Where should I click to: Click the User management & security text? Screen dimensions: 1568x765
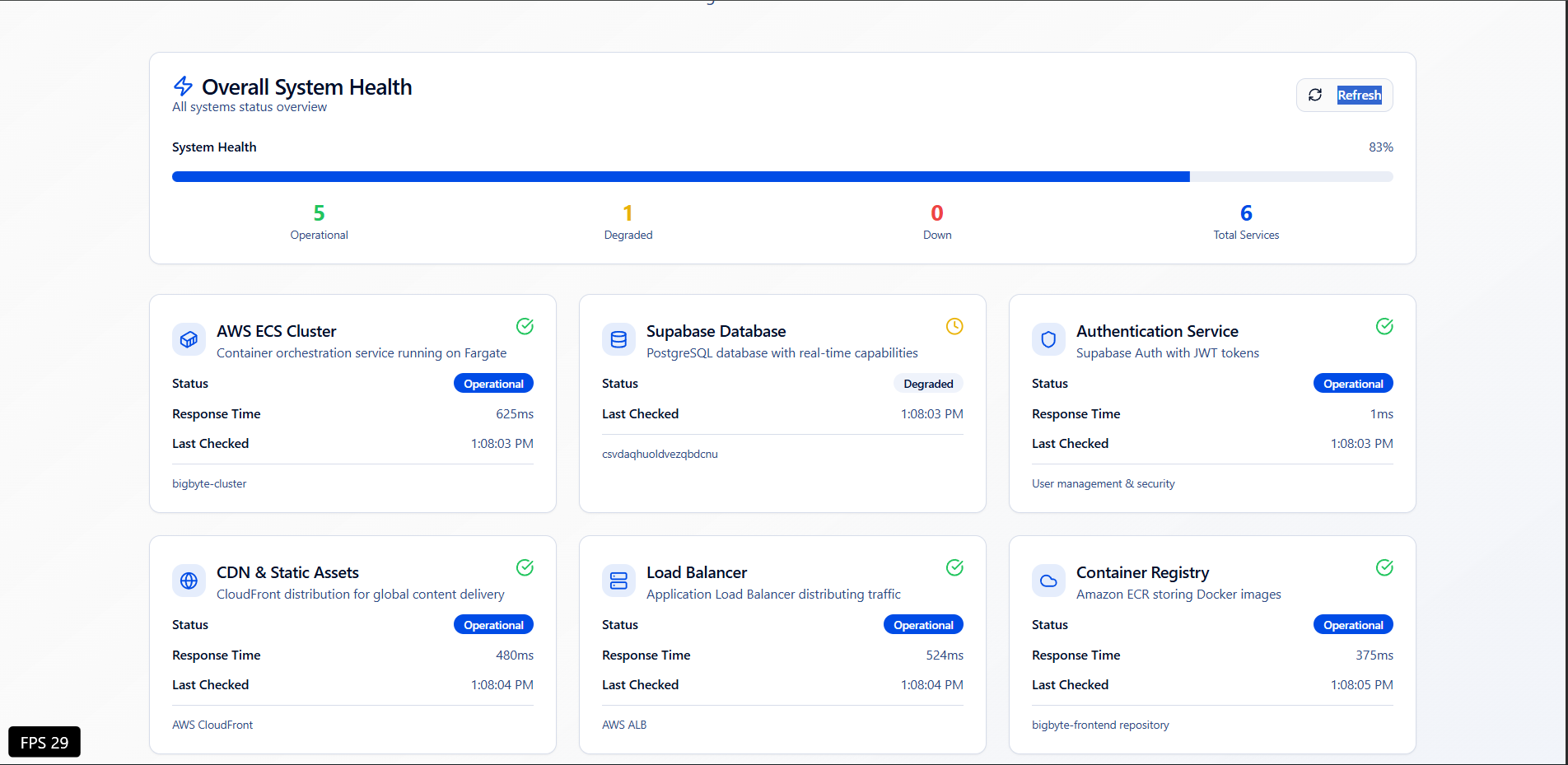click(x=1104, y=484)
